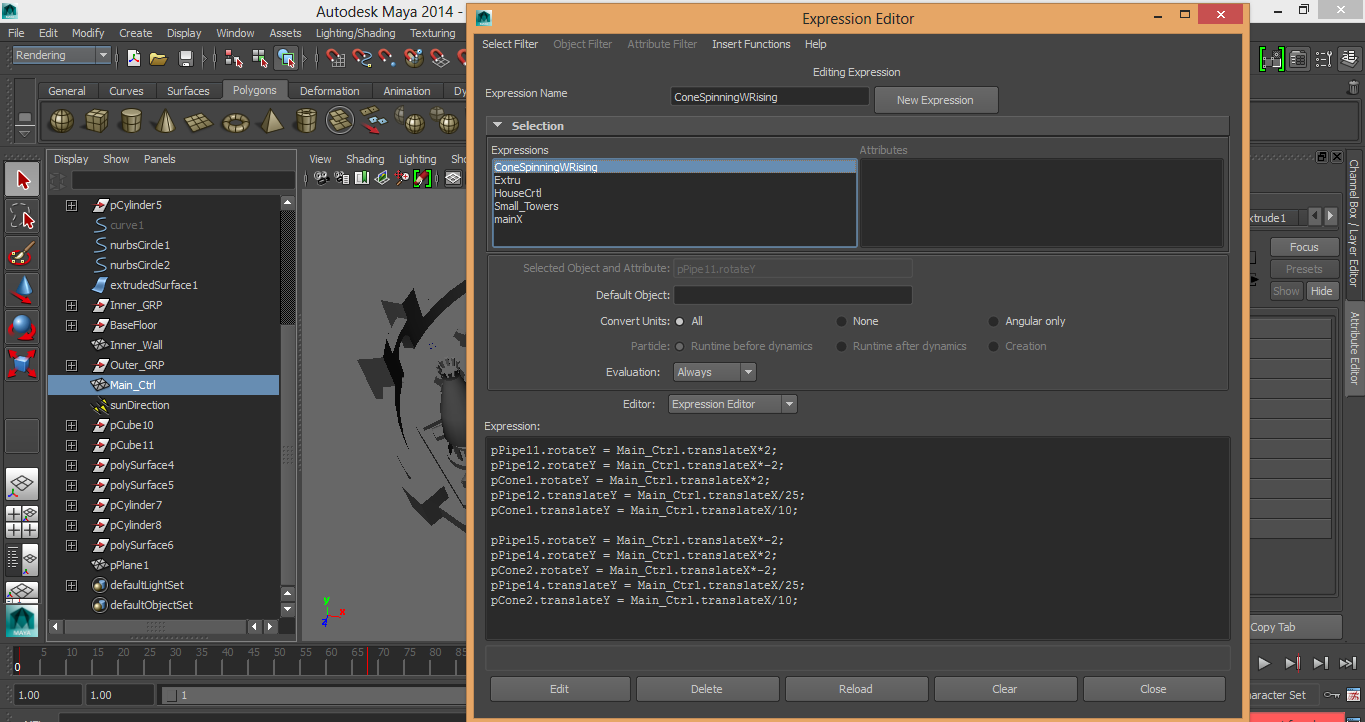Click the New Expression button
This screenshot has height=722, width=1365.
tap(935, 100)
